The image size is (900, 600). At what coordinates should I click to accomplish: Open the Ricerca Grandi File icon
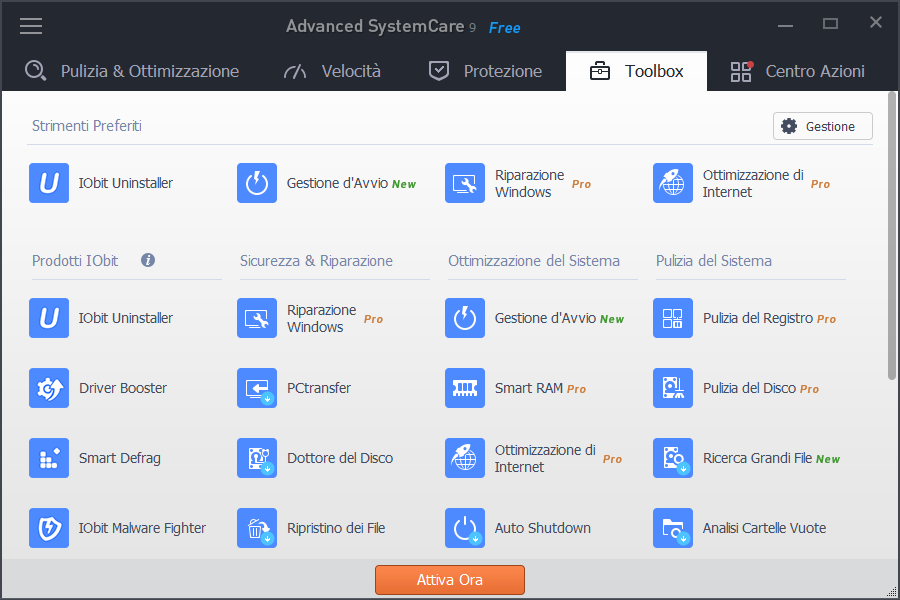pos(673,458)
